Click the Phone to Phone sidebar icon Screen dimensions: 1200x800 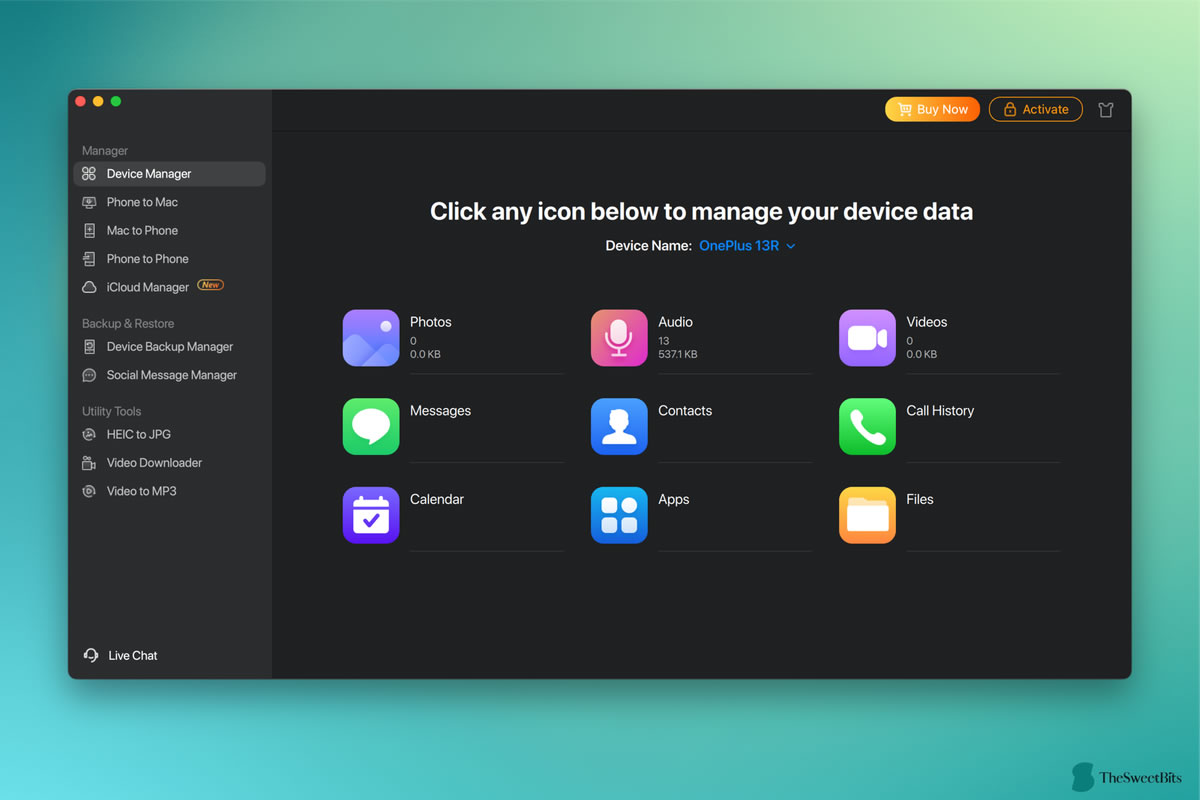coord(89,259)
